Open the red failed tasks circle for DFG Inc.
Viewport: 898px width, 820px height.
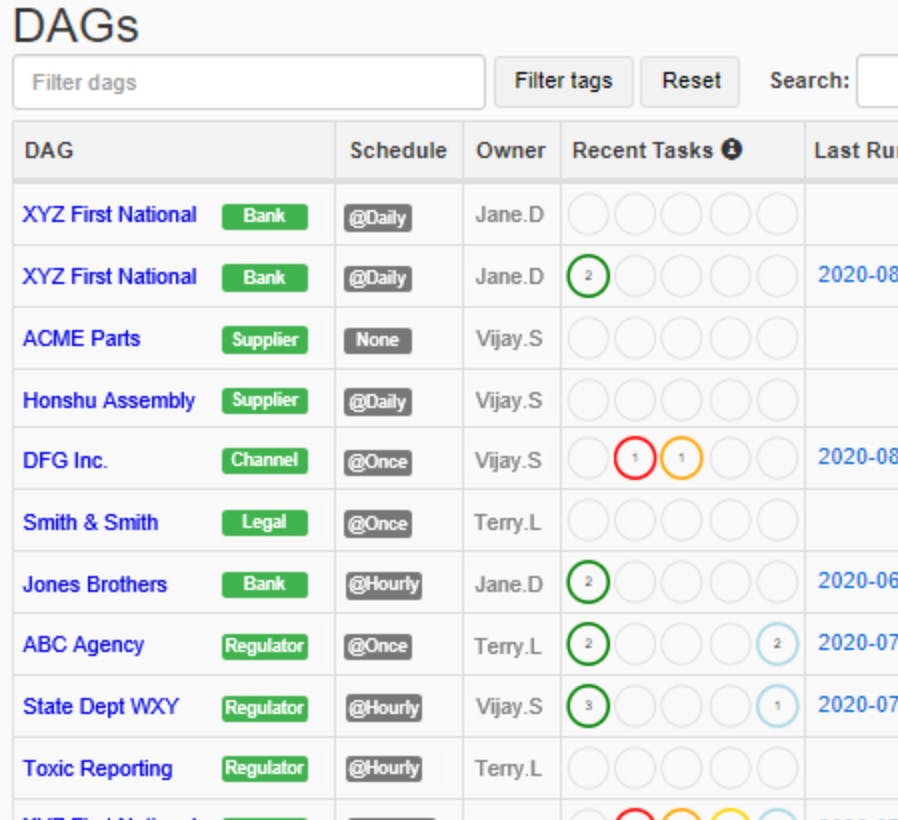point(635,458)
